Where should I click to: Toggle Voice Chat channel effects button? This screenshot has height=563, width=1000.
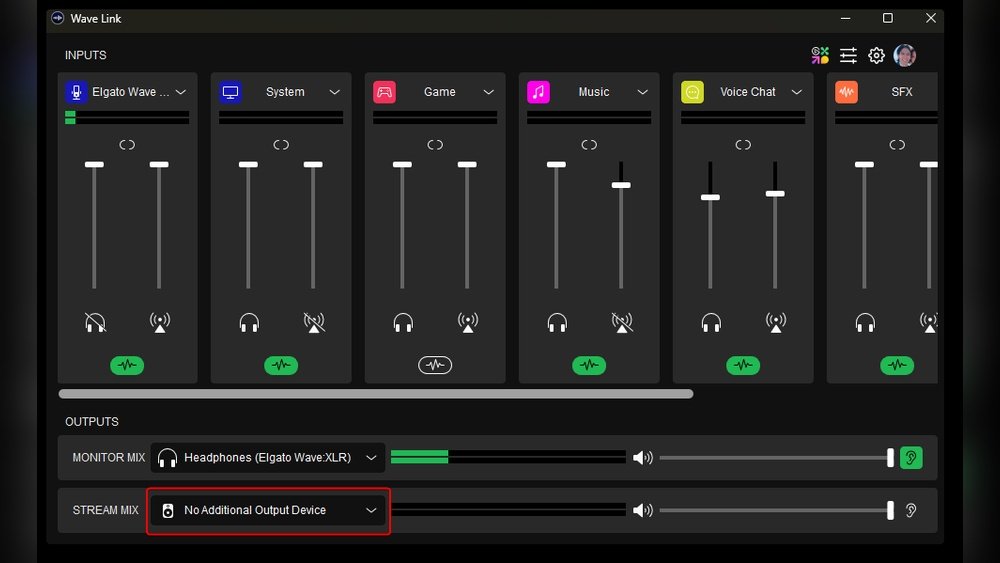coord(743,365)
